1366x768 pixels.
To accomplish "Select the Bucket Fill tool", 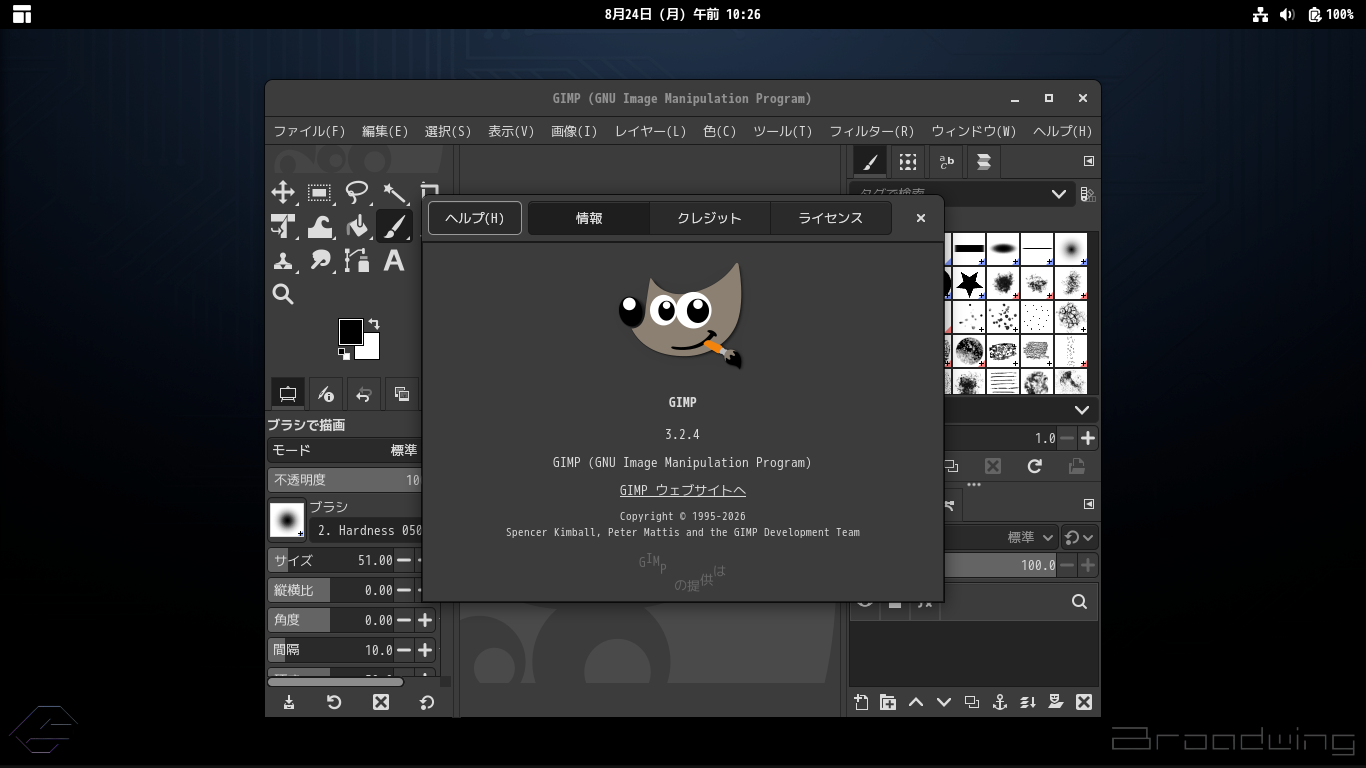I will [x=357, y=226].
